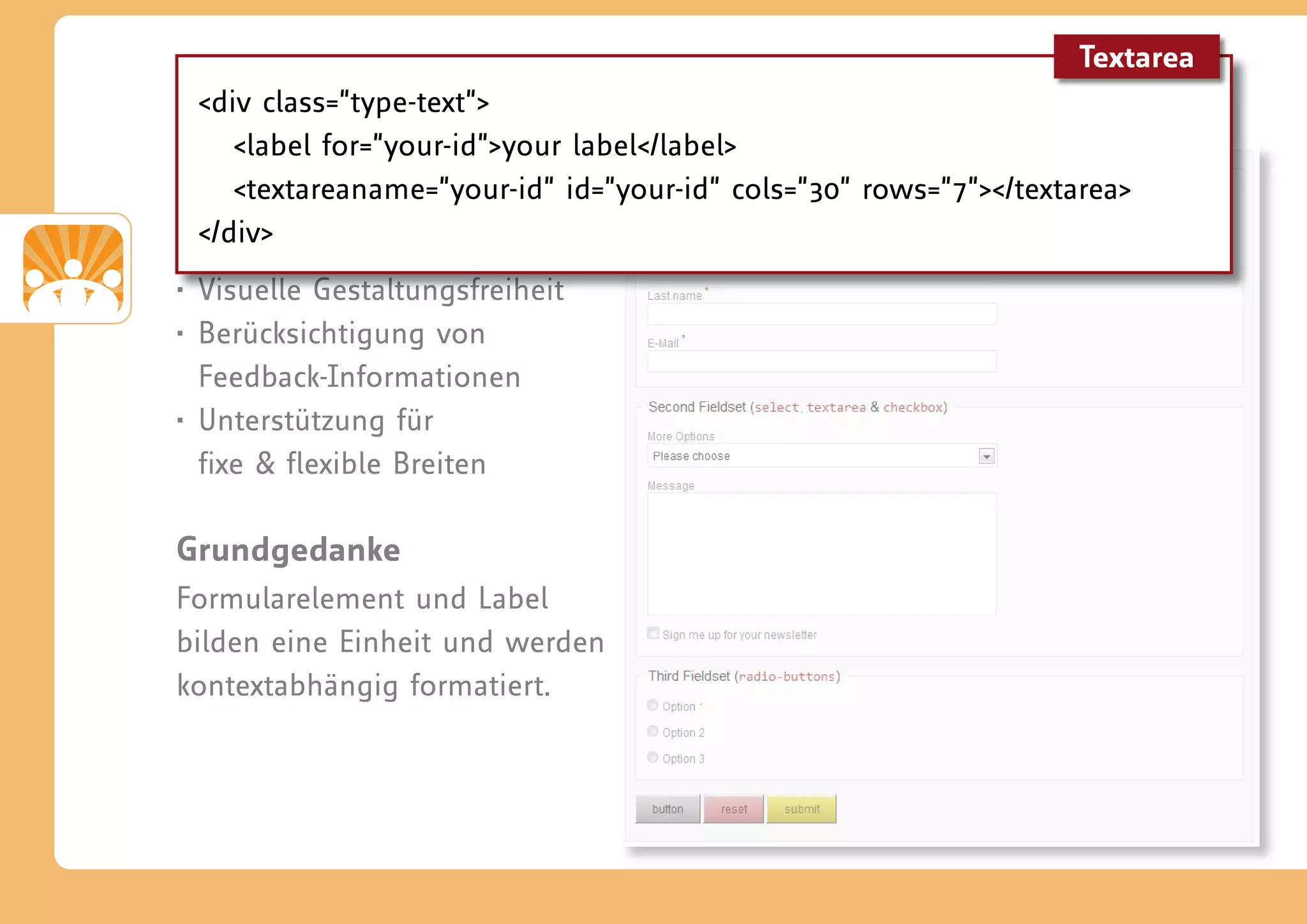This screenshot has width=1307, height=924.
Task: Select the Option 3 radio button
Action: tap(652, 757)
